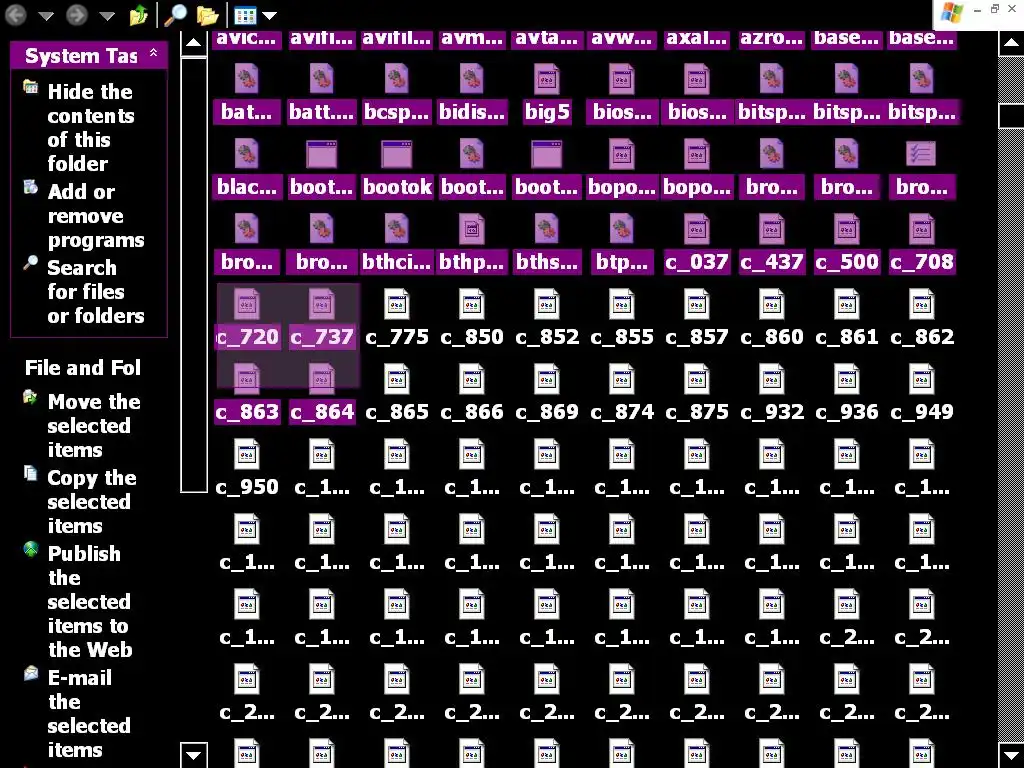The width and height of the screenshot is (1024, 768).
Task: Select the c_864 file icon
Action: point(321,379)
